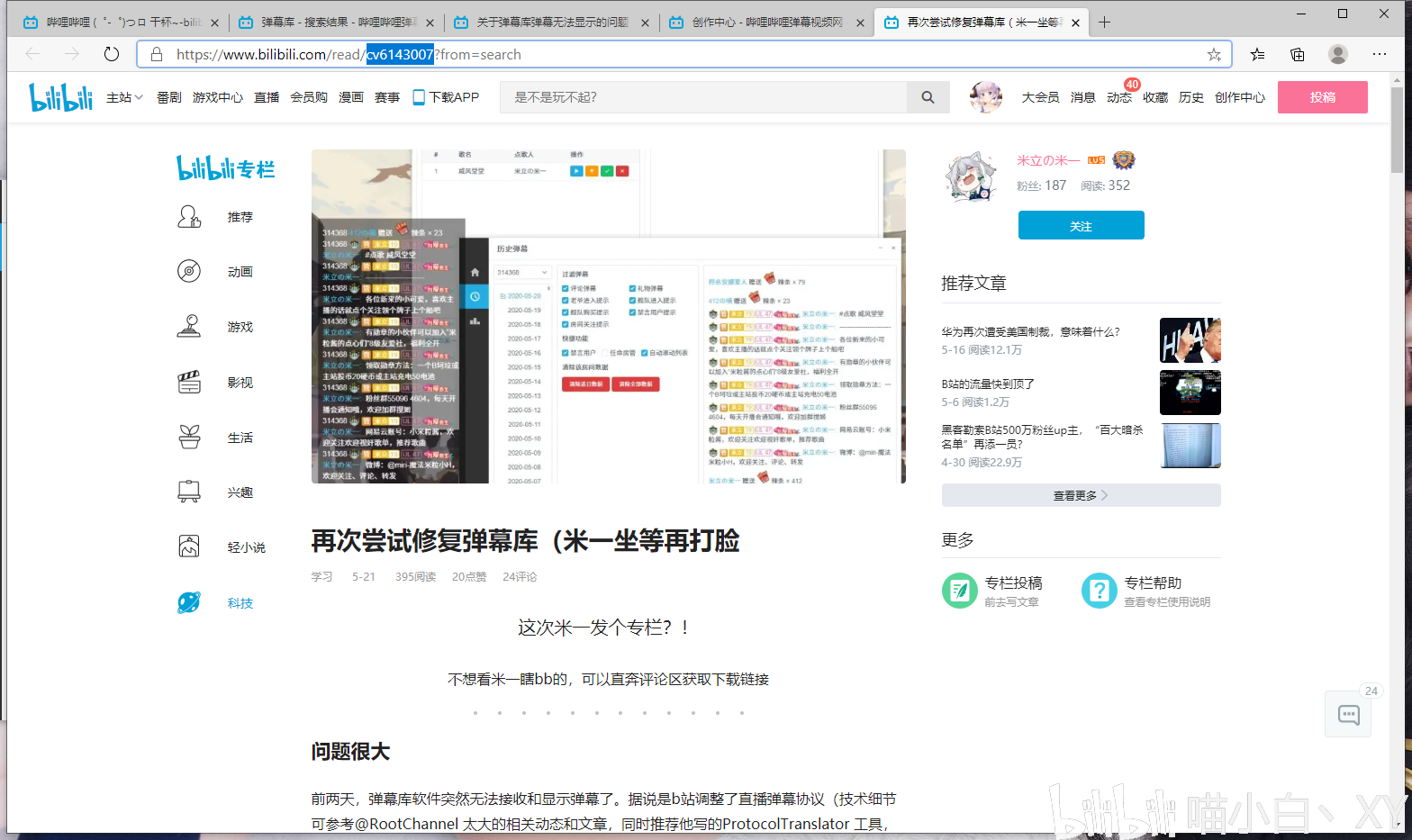Viewport: 1412px width, 840px height.
Task: Click the bilibili logo in header
Action: click(x=60, y=97)
